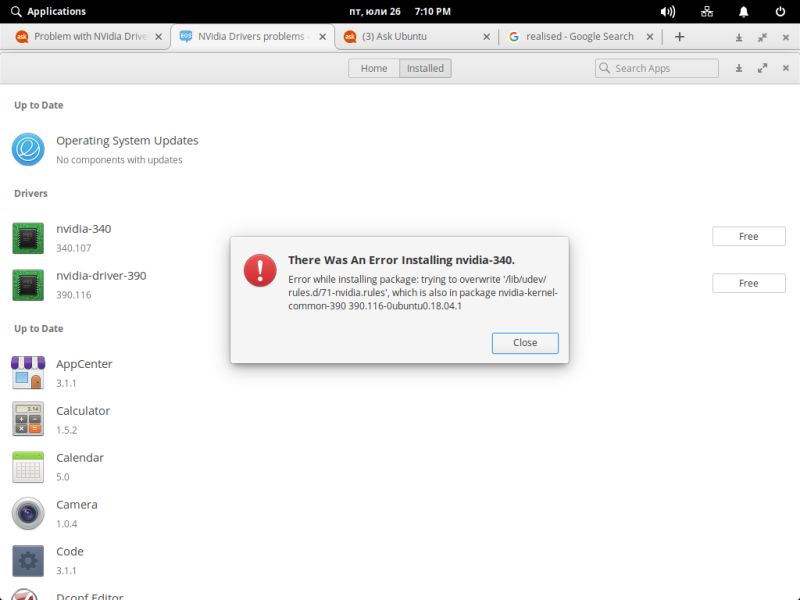The height and width of the screenshot is (600, 800).
Task: Click the Operating System Updates icon
Action: [x=27, y=149]
